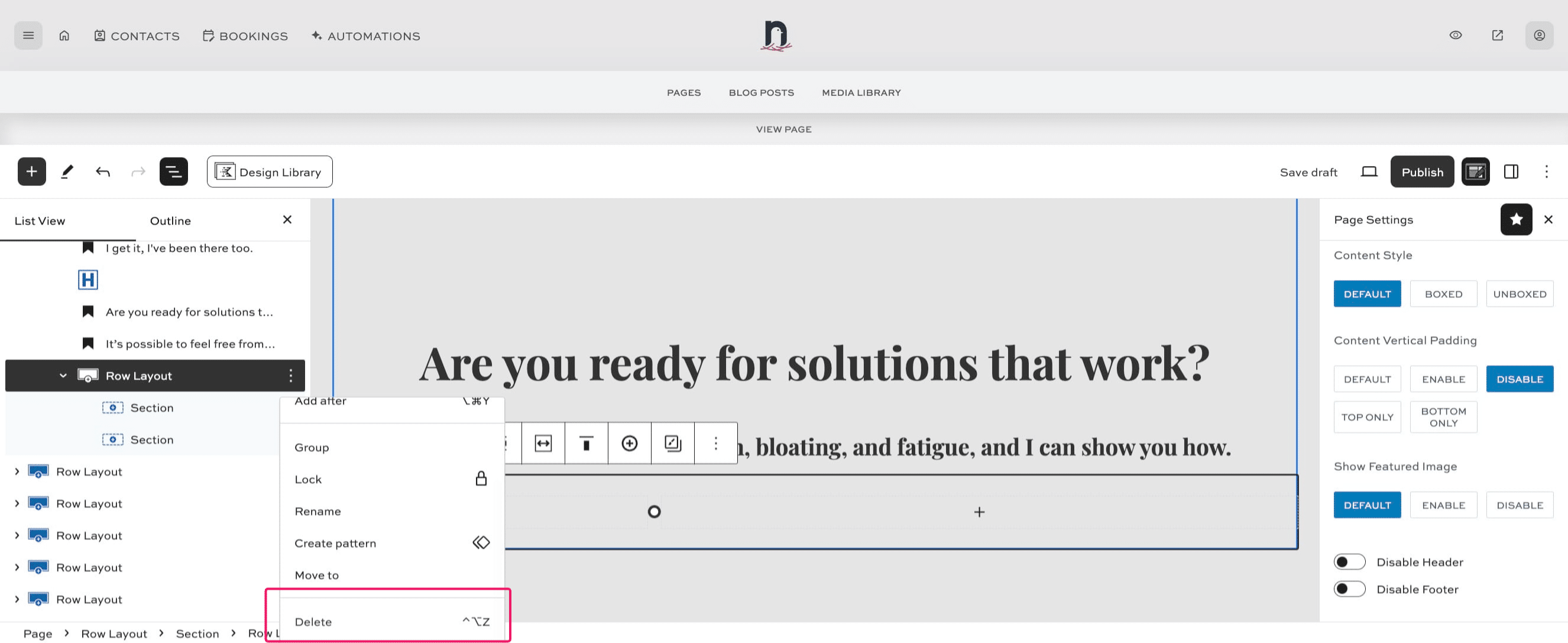Switch to the Outline tab
1568x643 pixels.
[x=170, y=221]
